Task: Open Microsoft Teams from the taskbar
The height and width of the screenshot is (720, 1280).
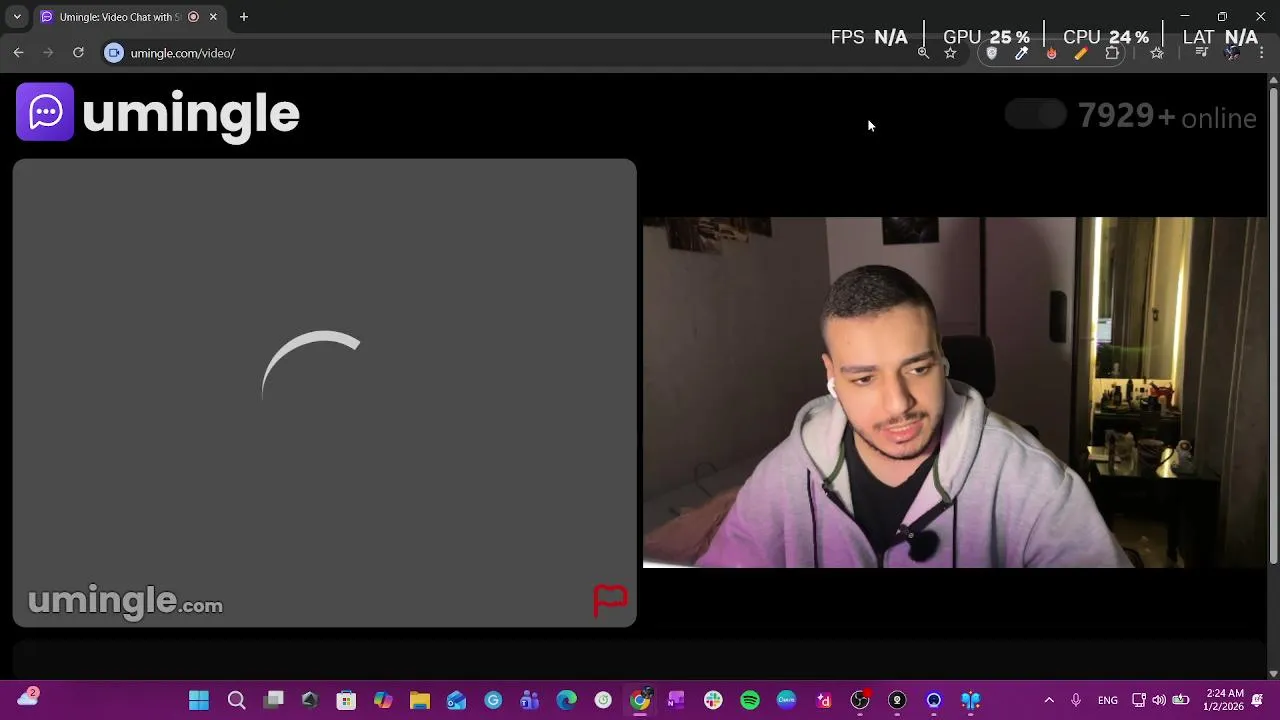Action: [530, 700]
